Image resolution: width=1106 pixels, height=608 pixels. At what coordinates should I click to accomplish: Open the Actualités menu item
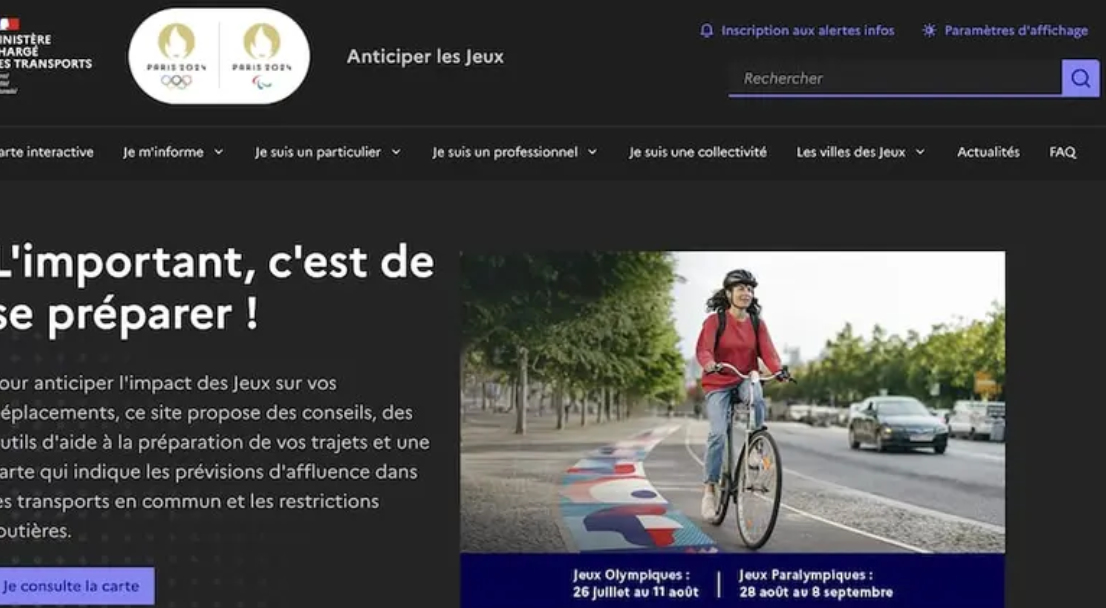click(988, 152)
